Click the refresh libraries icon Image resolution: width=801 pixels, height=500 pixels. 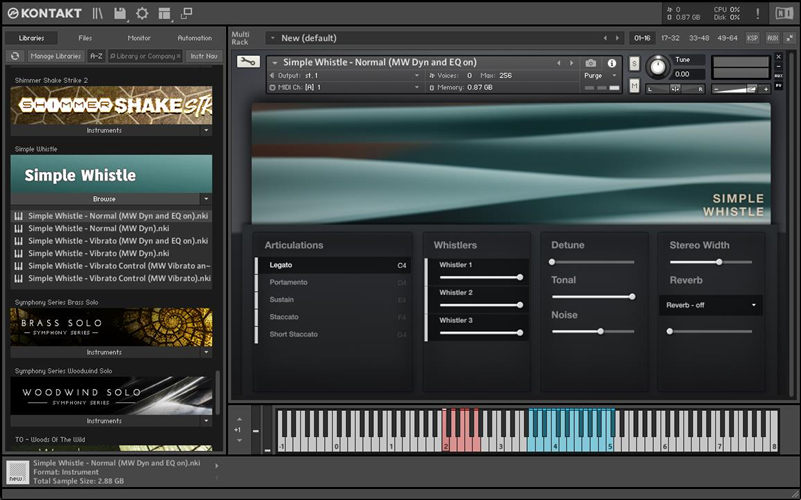[15, 56]
